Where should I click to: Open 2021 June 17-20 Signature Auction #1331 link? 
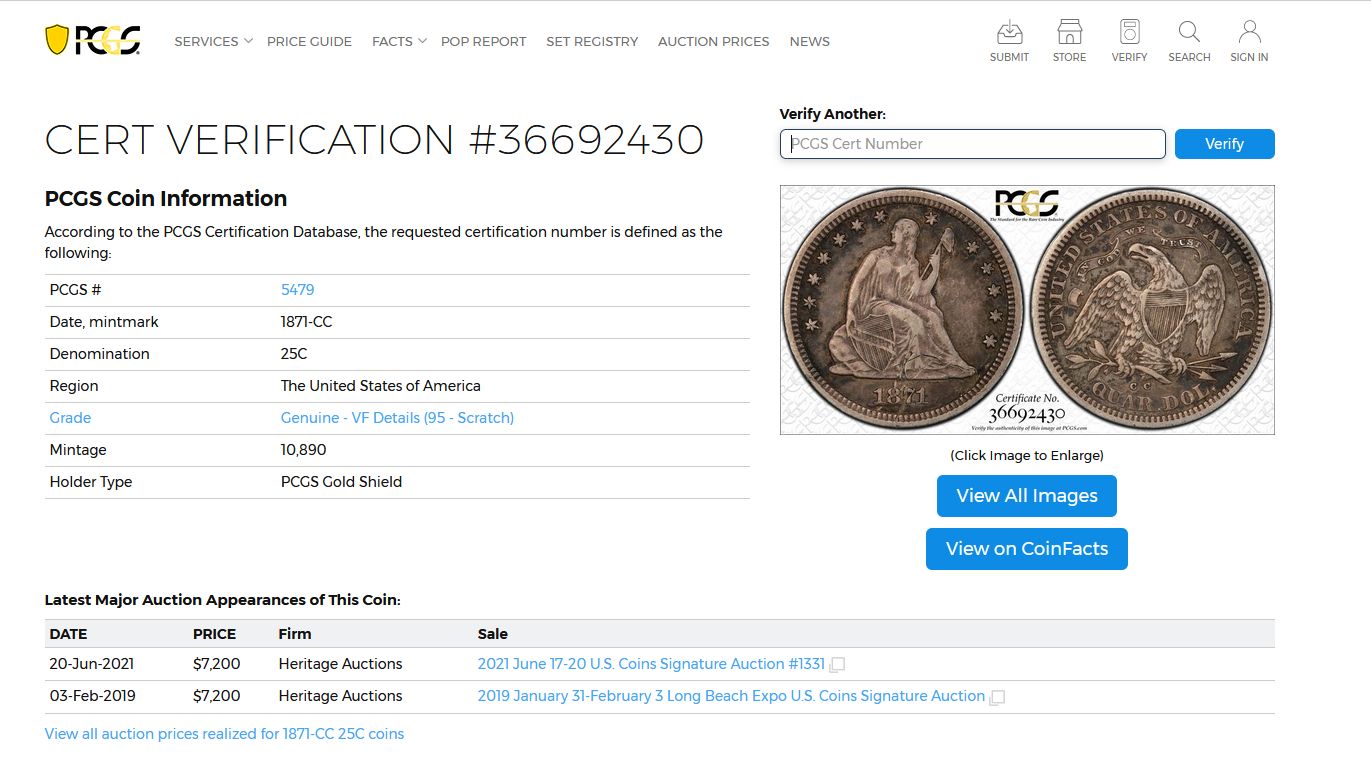tap(651, 664)
